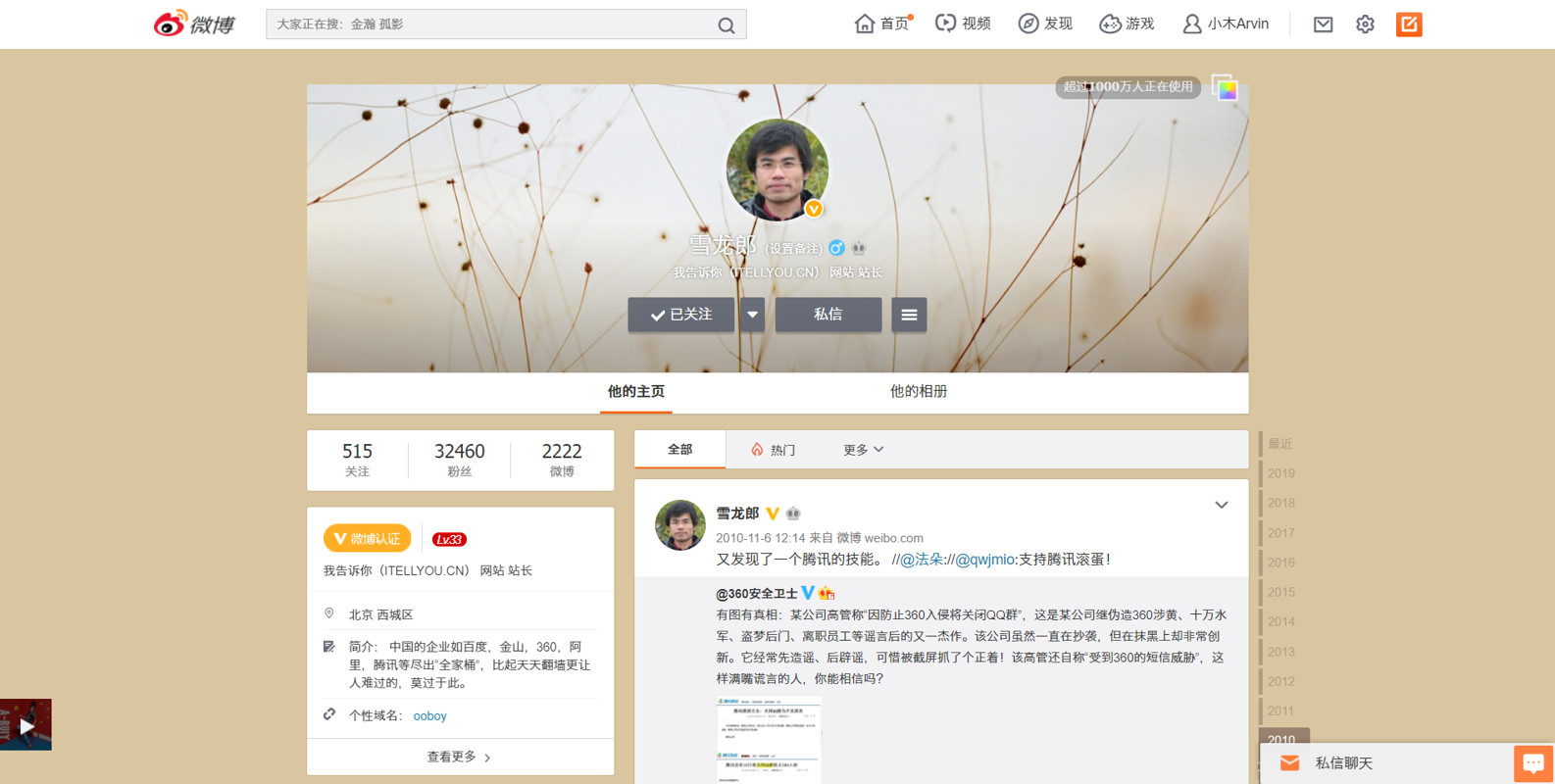
Task: Click the 2010-11-6 12:14 post timestamp
Action: click(x=760, y=538)
